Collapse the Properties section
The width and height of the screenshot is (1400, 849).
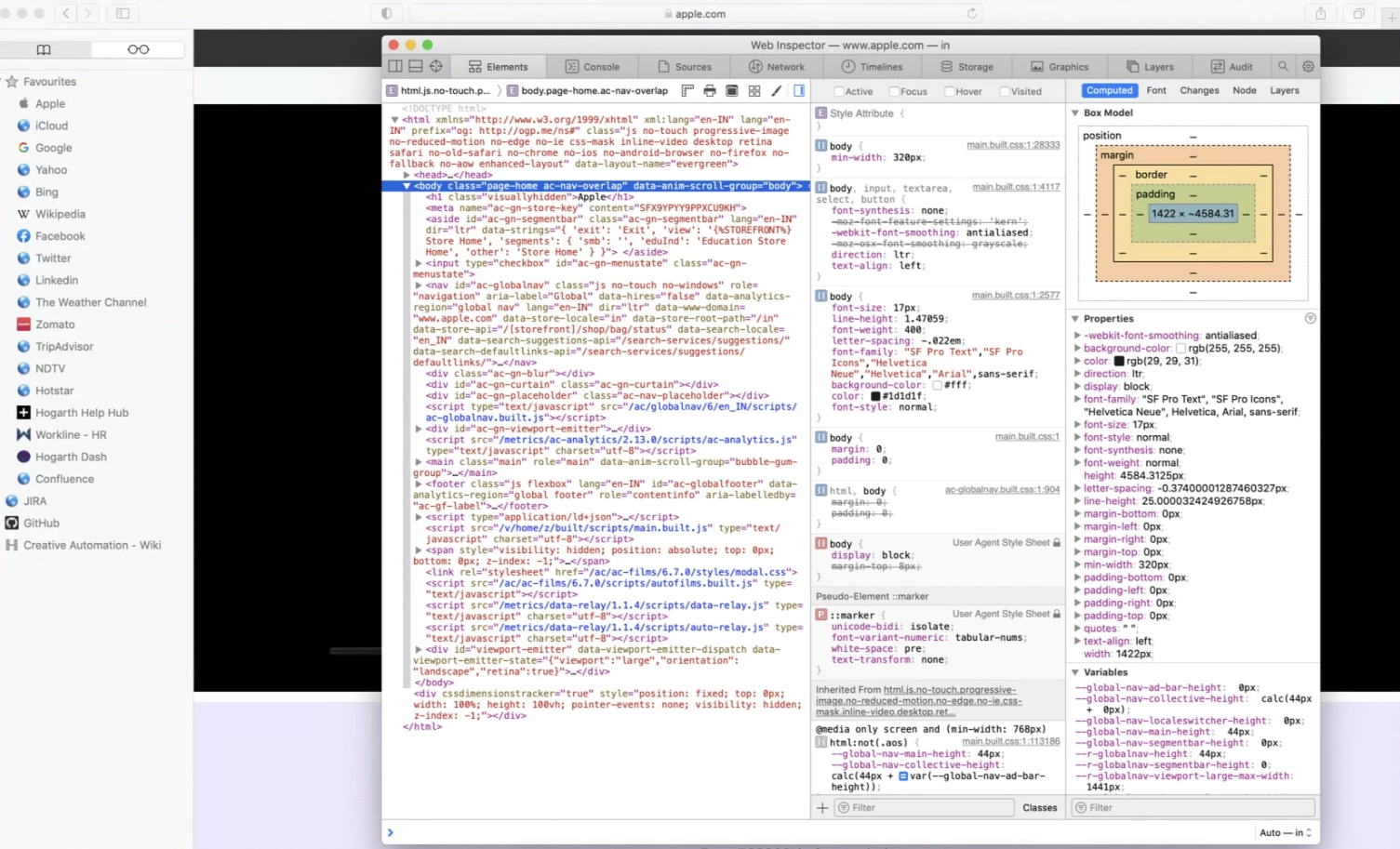coord(1075,318)
